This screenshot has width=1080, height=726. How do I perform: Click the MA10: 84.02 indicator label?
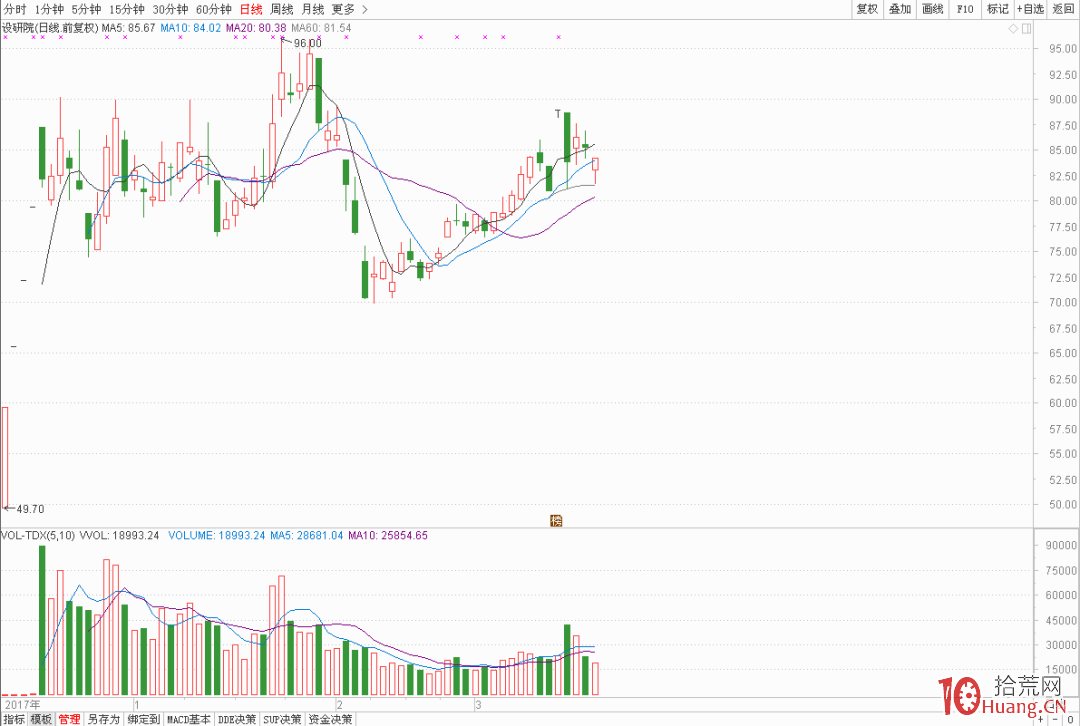coord(191,28)
